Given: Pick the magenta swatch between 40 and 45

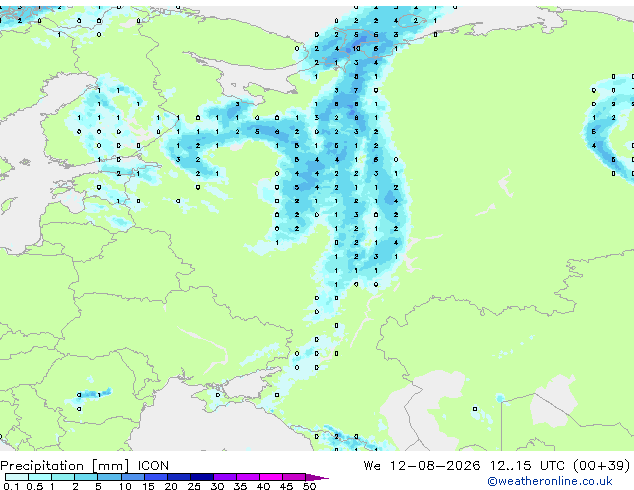Looking at the screenshot, I should point(271,477).
